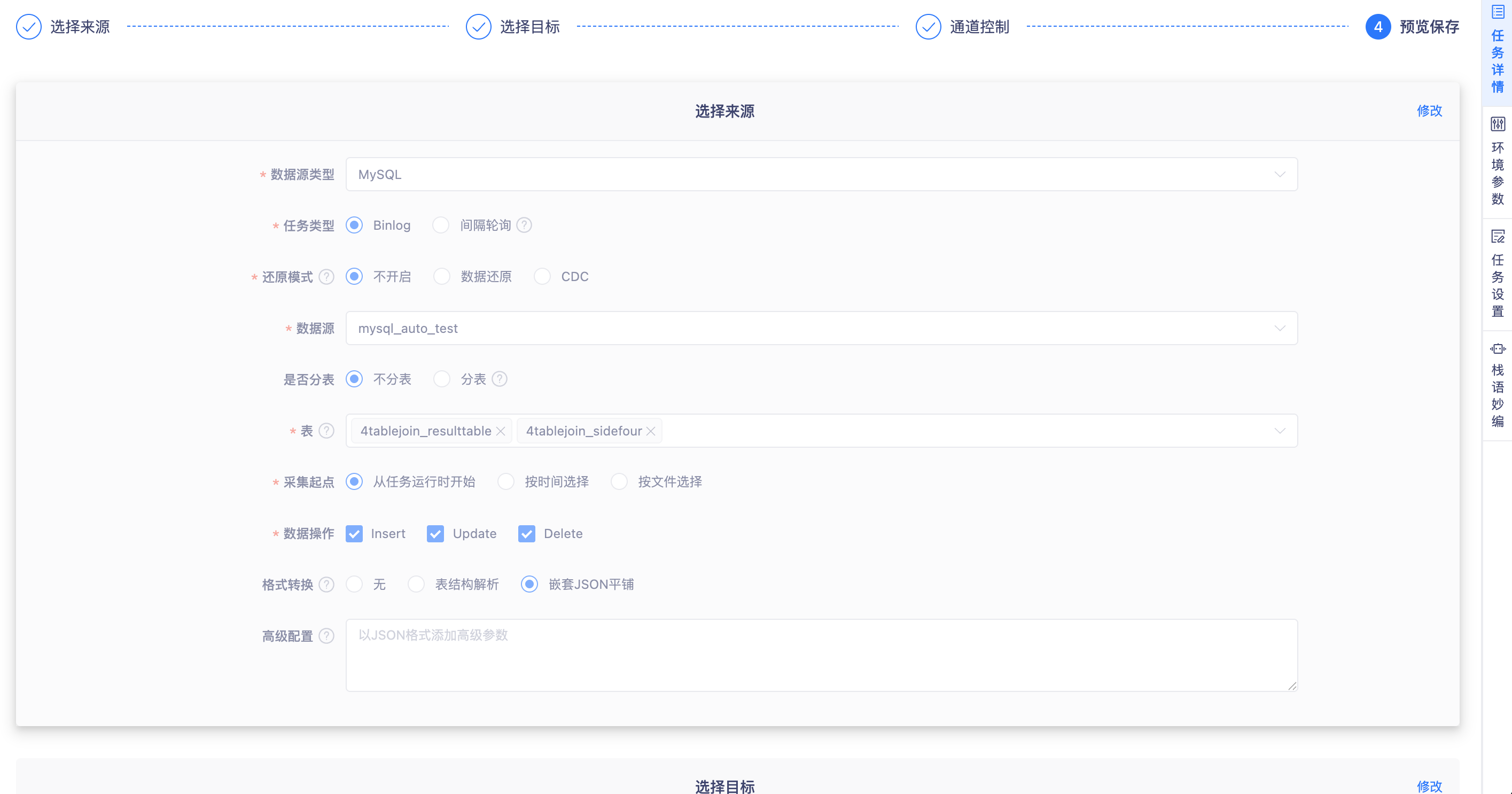This screenshot has width=1512, height=794.
Task: Go to the 选择目标 step label
Action: pyautogui.click(x=530, y=27)
